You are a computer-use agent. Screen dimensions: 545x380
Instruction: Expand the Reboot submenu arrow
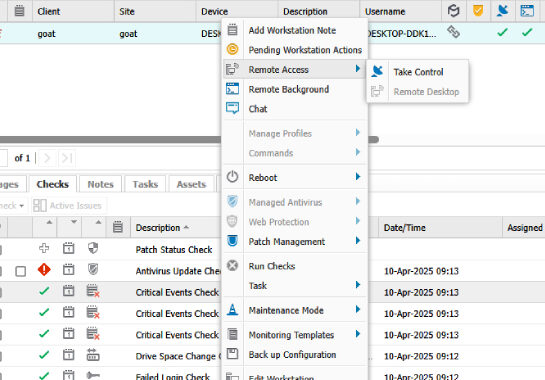[358, 177]
